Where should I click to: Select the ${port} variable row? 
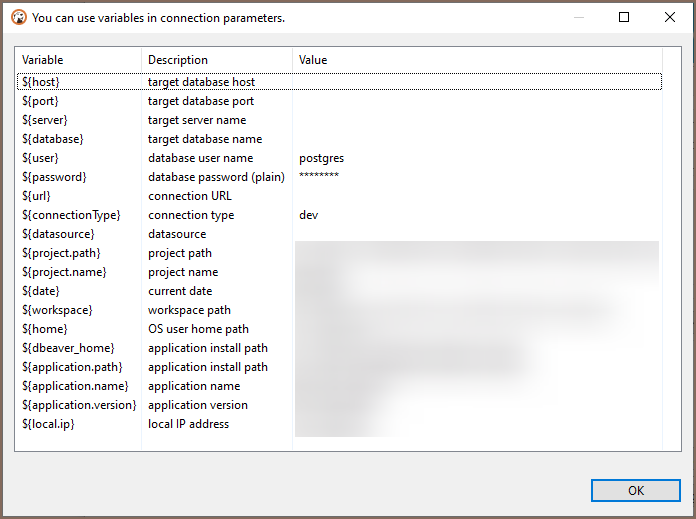(x=41, y=101)
